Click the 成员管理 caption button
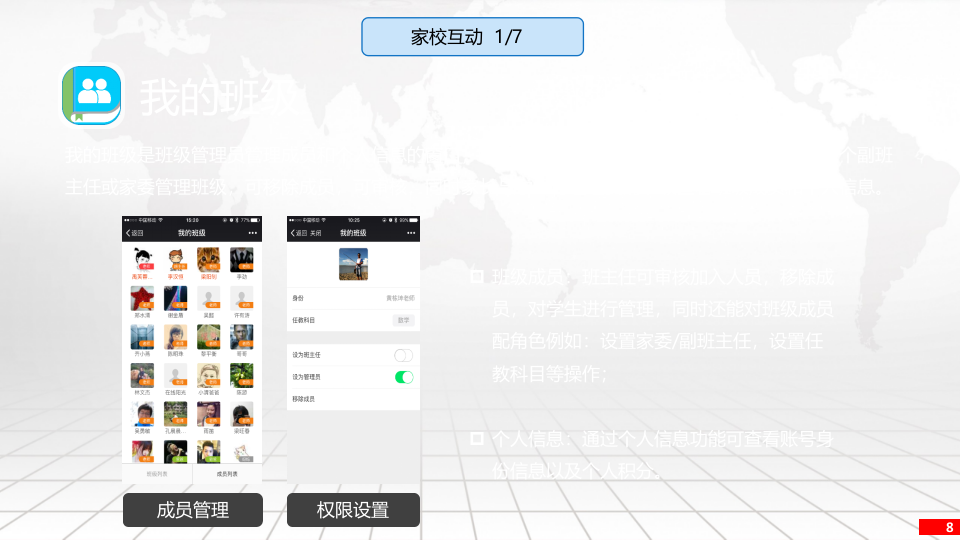 pyautogui.click(x=193, y=510)
